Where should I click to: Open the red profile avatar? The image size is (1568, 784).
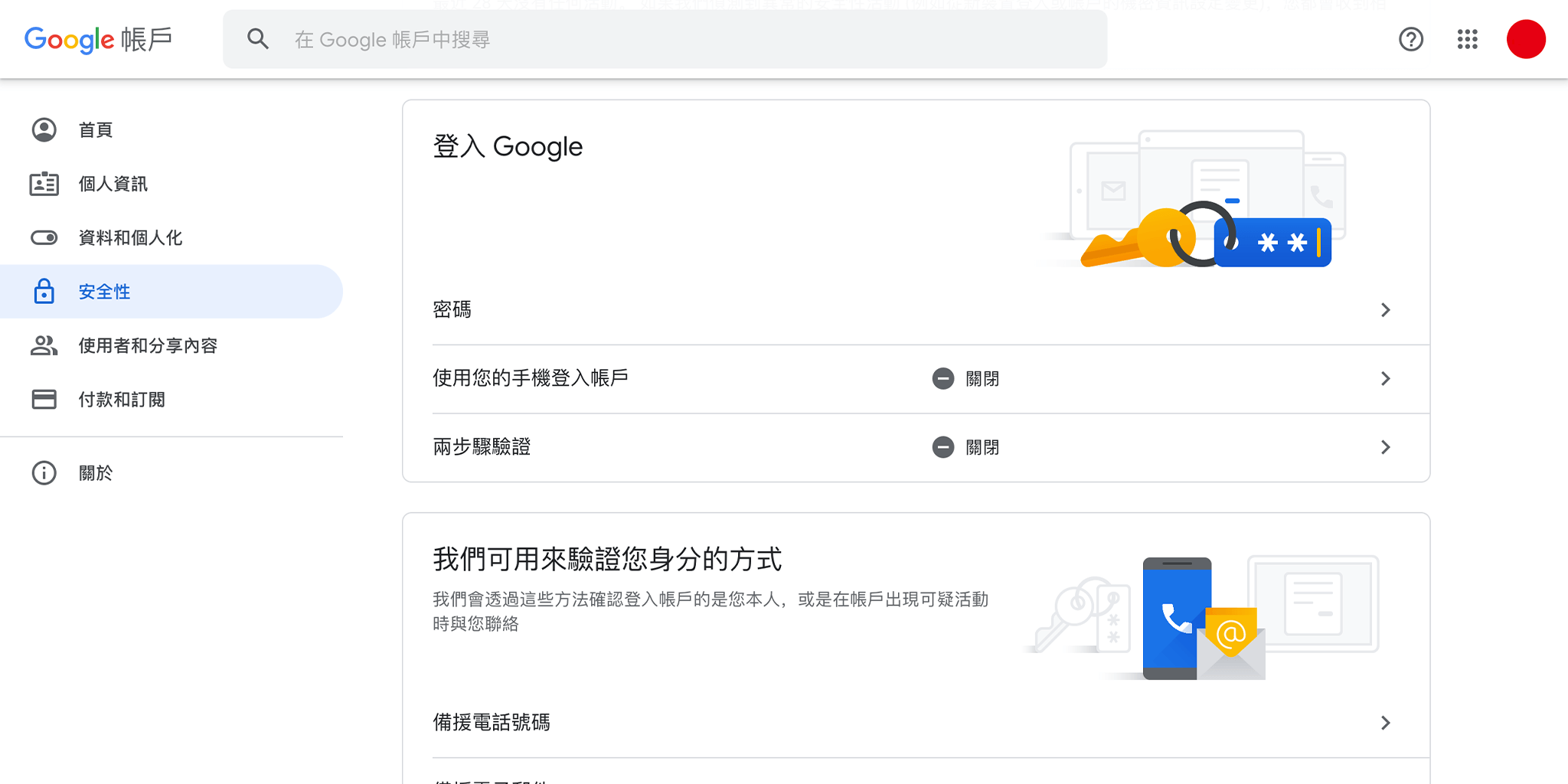pos(1526,39)
